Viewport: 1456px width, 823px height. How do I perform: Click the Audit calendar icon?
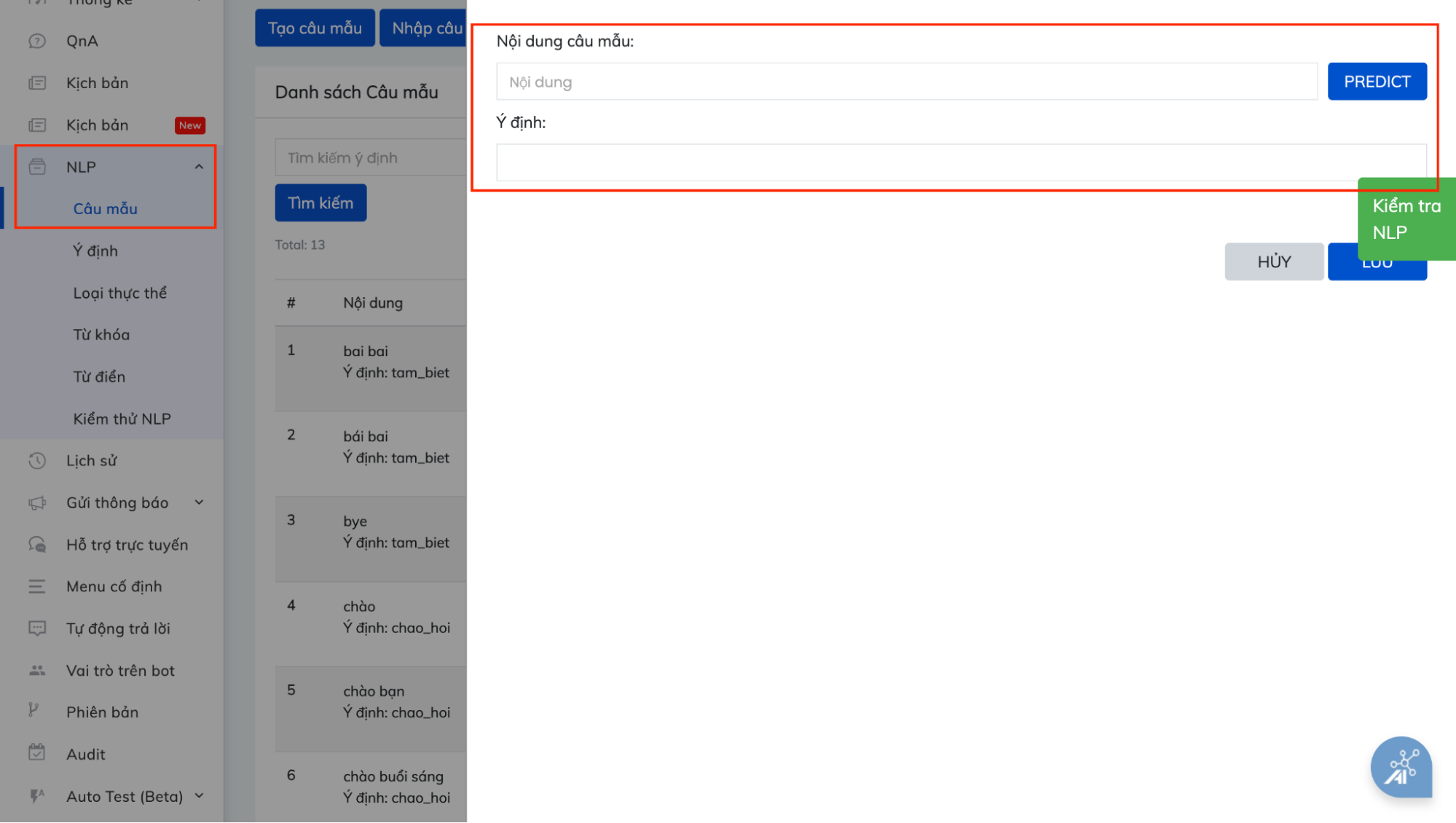pos(37,753)
